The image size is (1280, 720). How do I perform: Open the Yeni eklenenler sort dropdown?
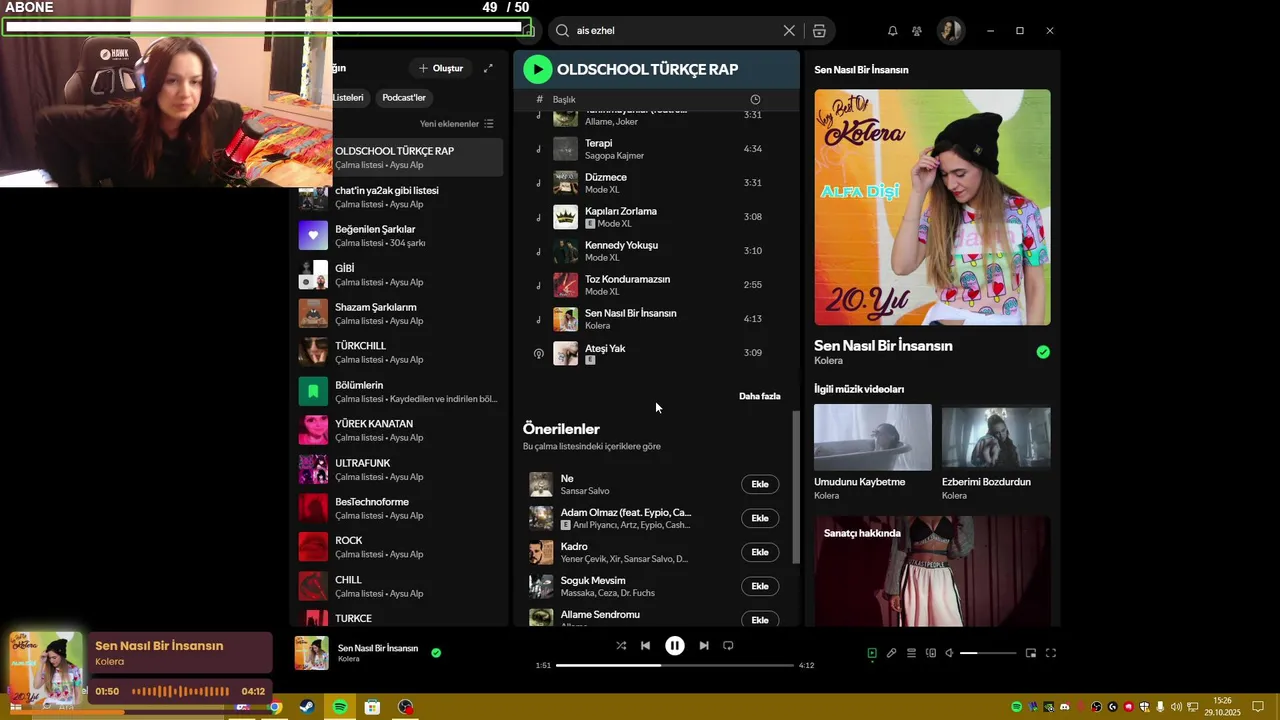(x=457, y=124)
